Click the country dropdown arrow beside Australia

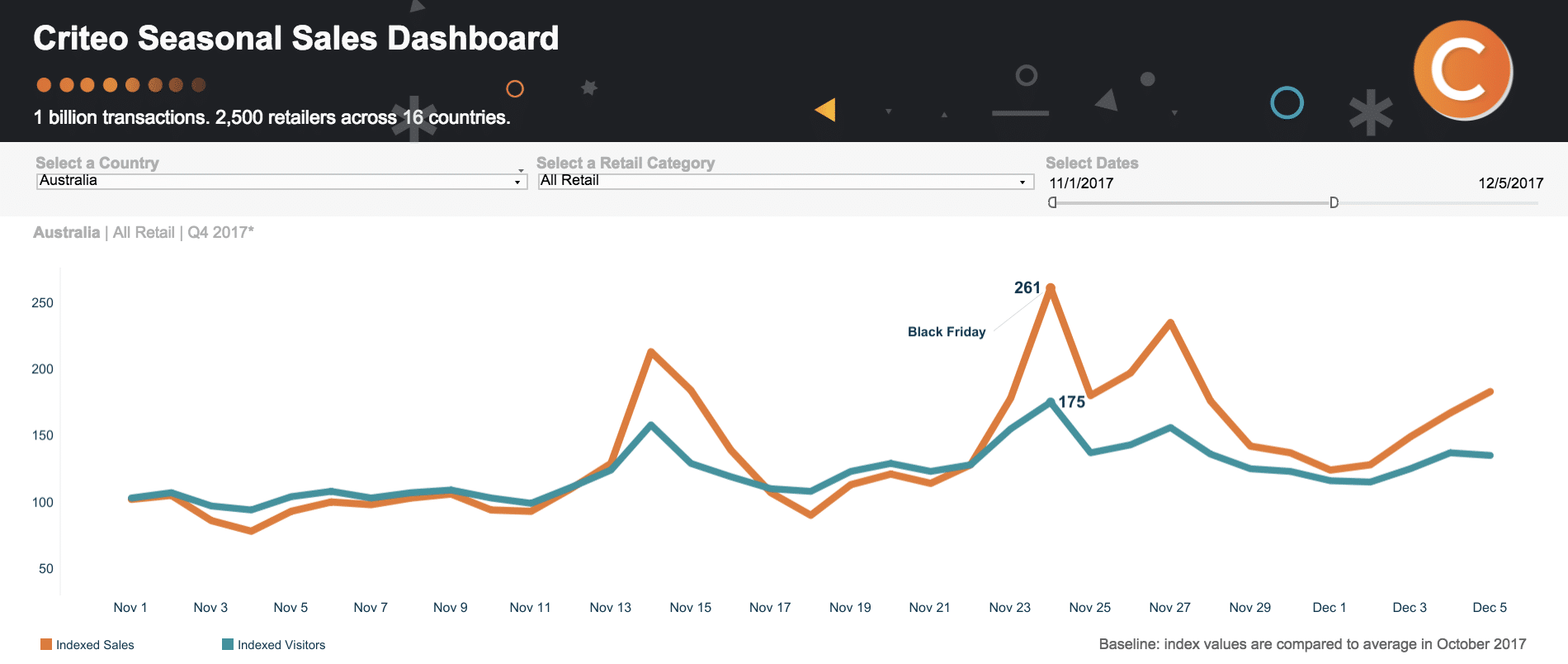click(x=517, y=182)
